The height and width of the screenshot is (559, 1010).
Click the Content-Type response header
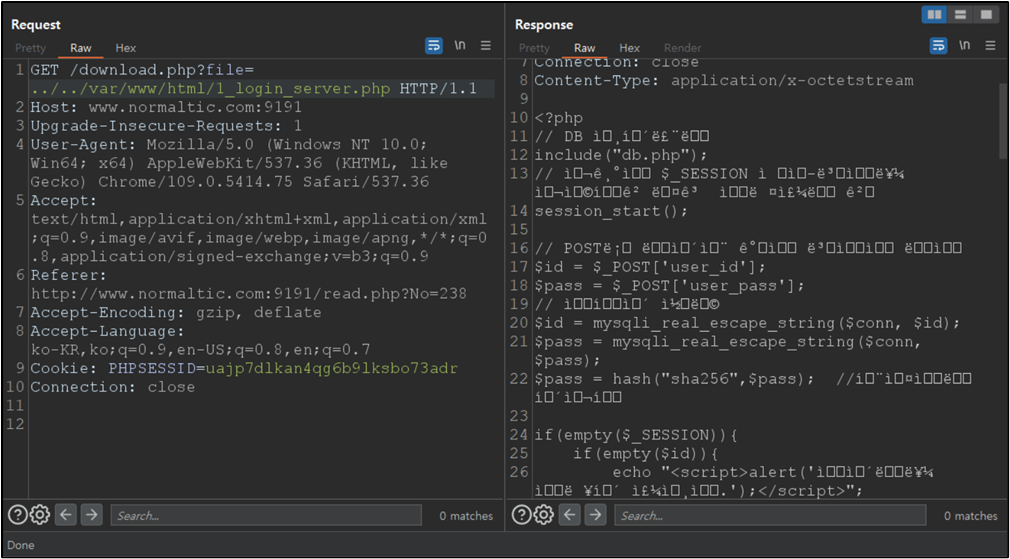pos(724,81)
